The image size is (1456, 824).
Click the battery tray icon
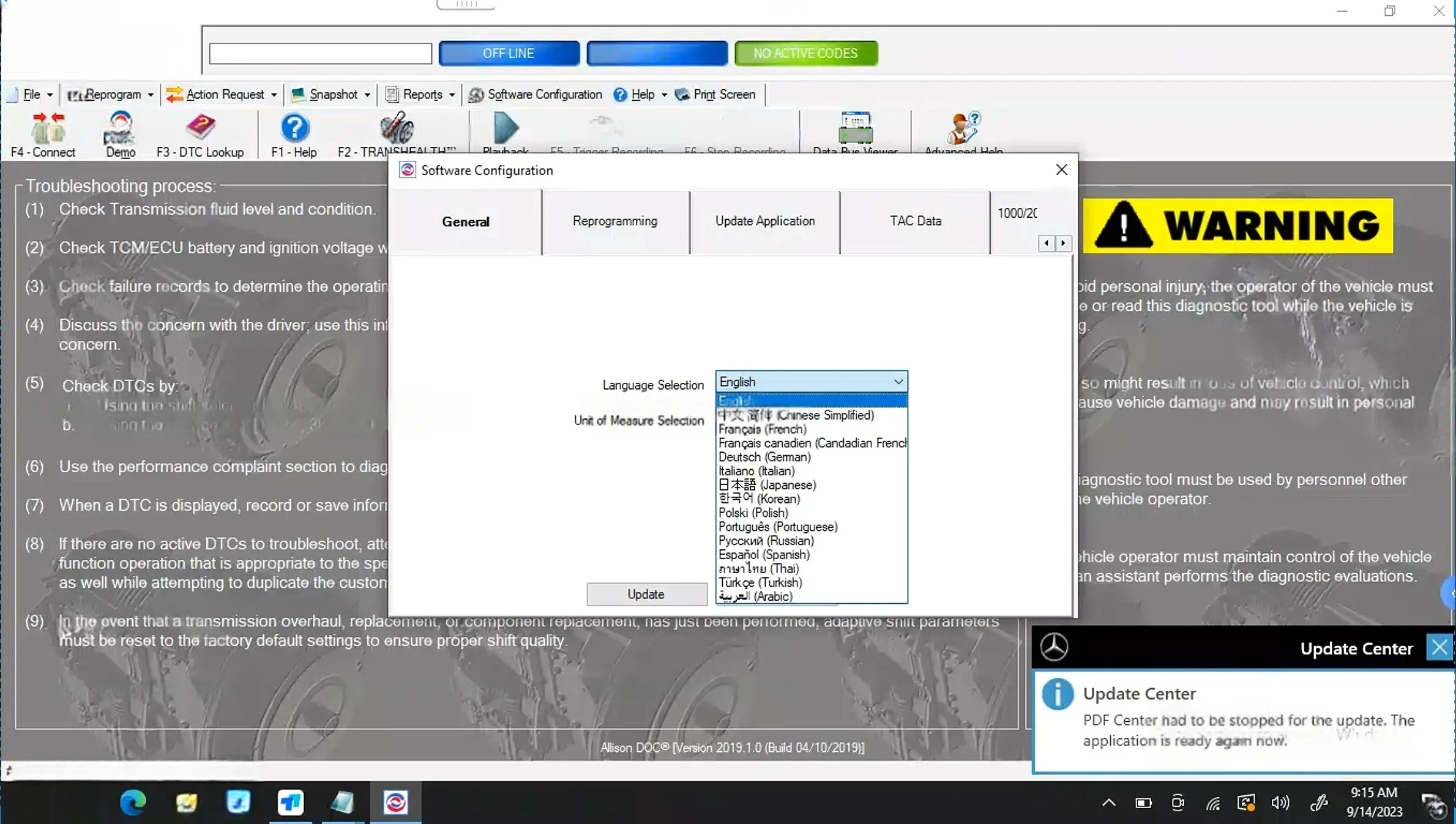point(1143,803)
